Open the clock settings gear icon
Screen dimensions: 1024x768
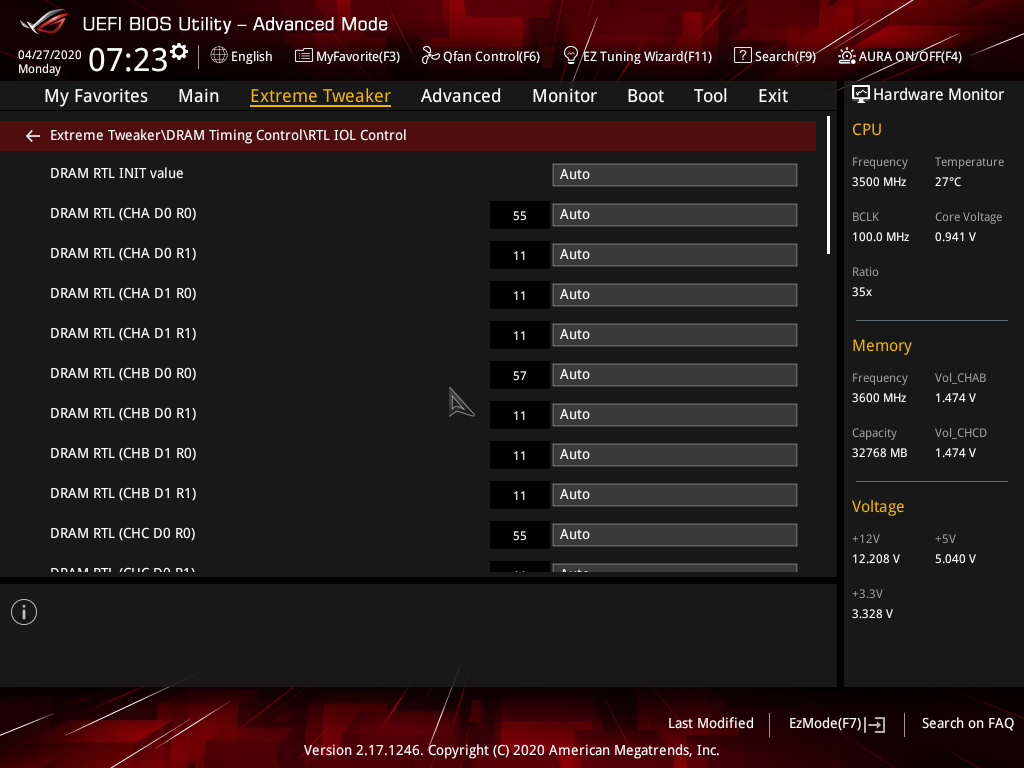[x=179, y=52]
